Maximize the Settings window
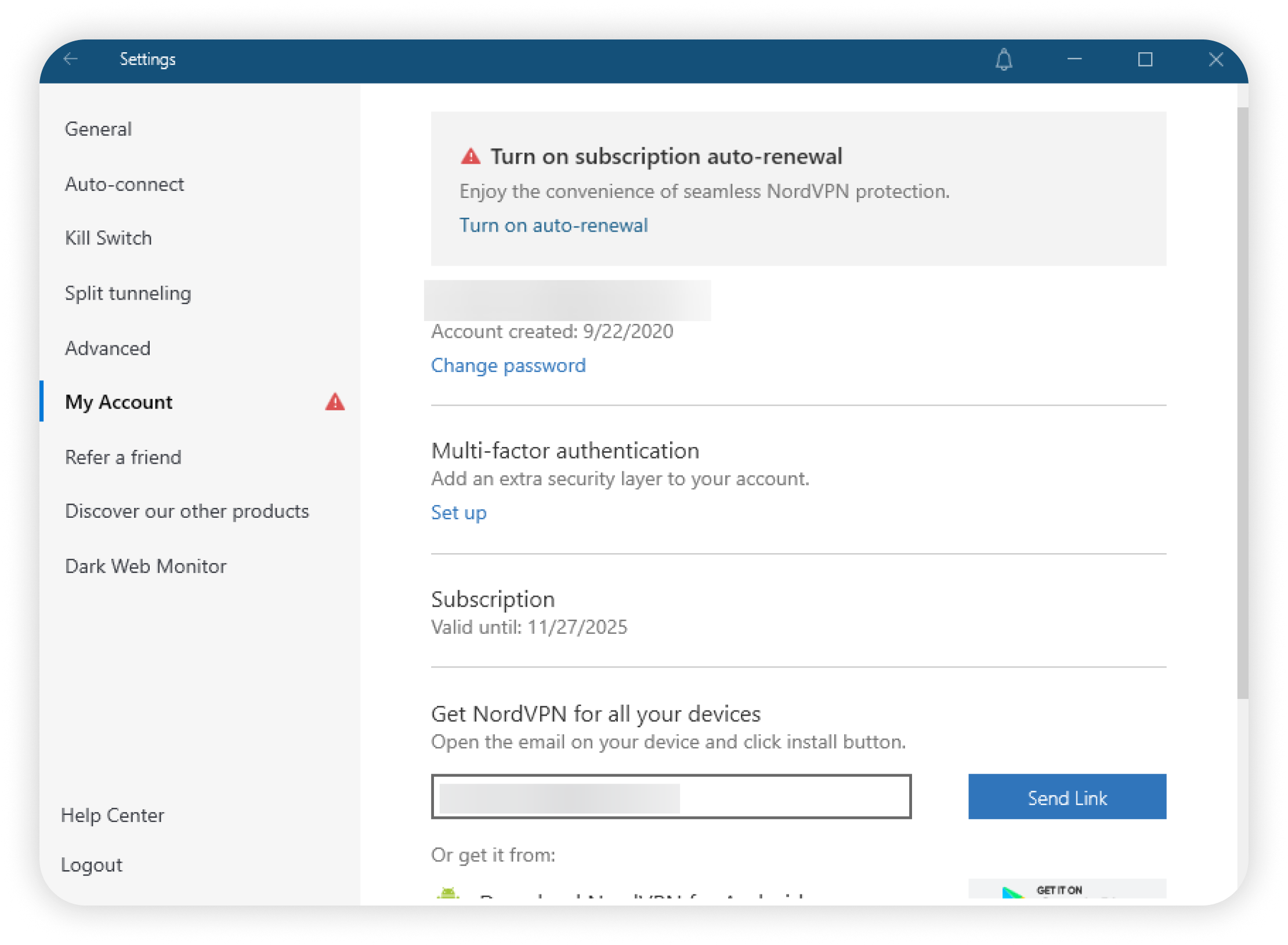1288x945 pixels. tap(1145, 59)
